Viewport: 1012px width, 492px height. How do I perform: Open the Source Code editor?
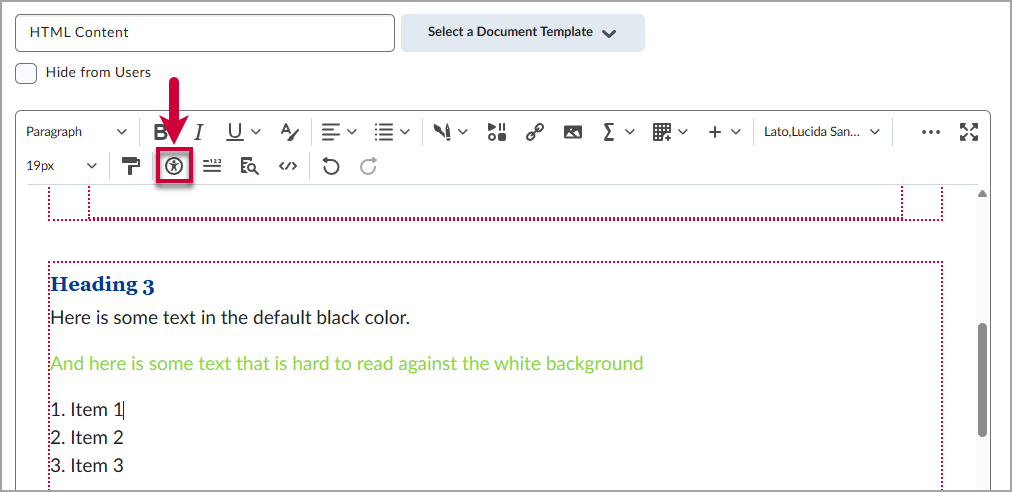click(x=288, y=166)
